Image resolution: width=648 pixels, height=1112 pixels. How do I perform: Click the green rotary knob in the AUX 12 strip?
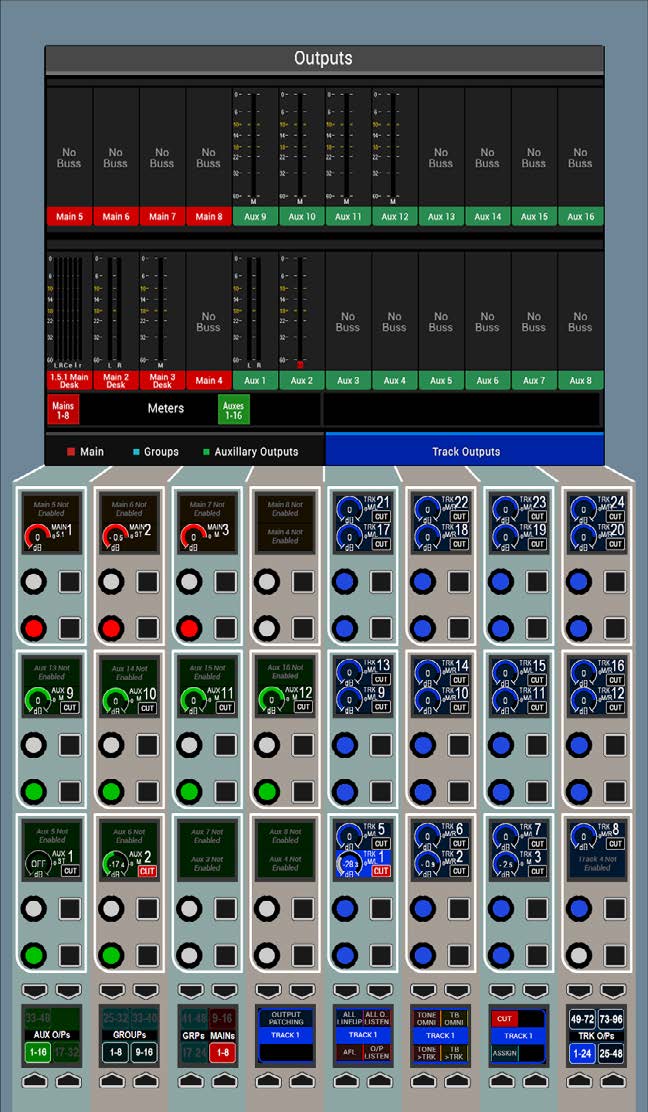(267, 791)
